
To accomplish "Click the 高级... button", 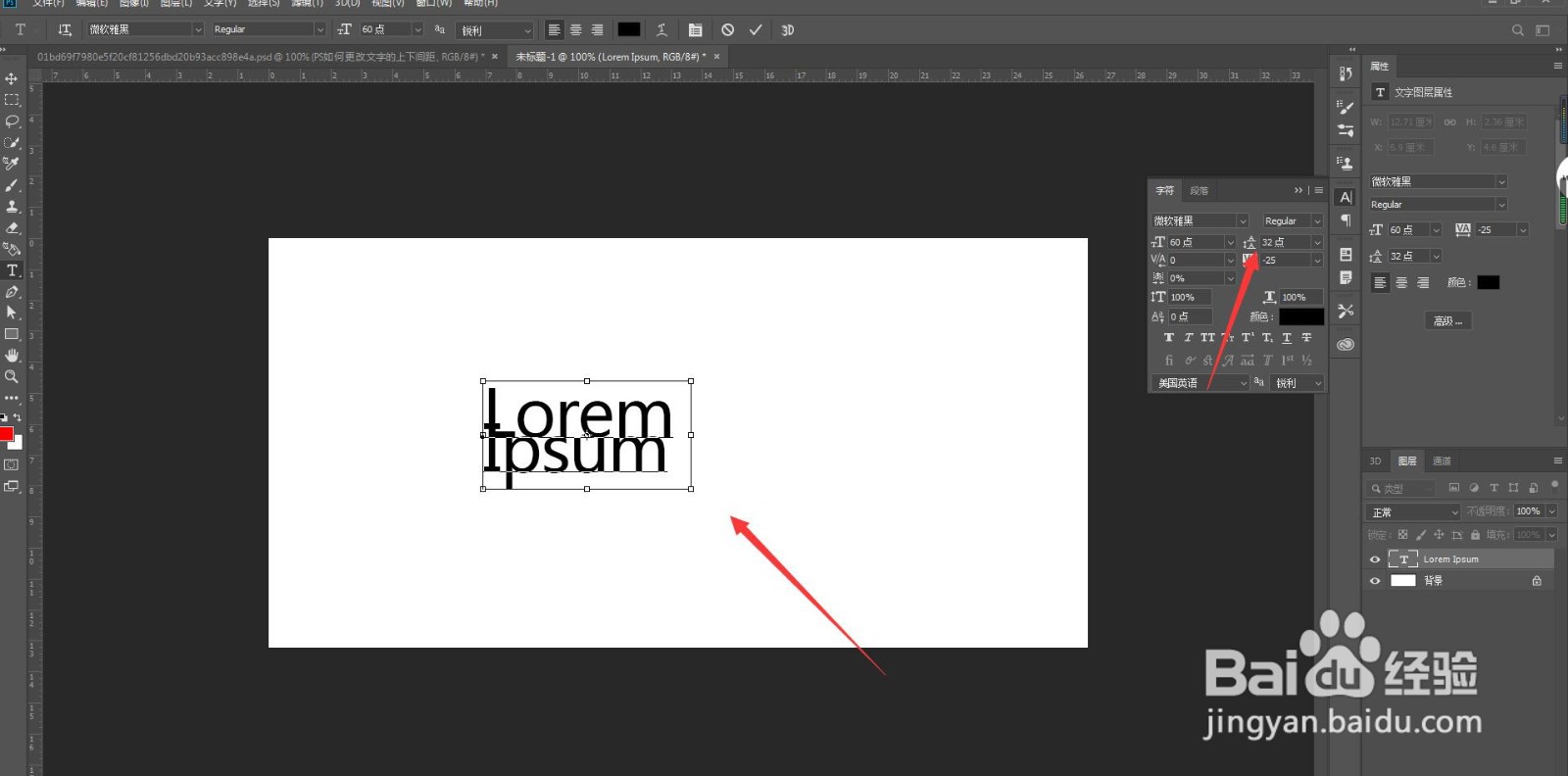I will point(1447,320).
